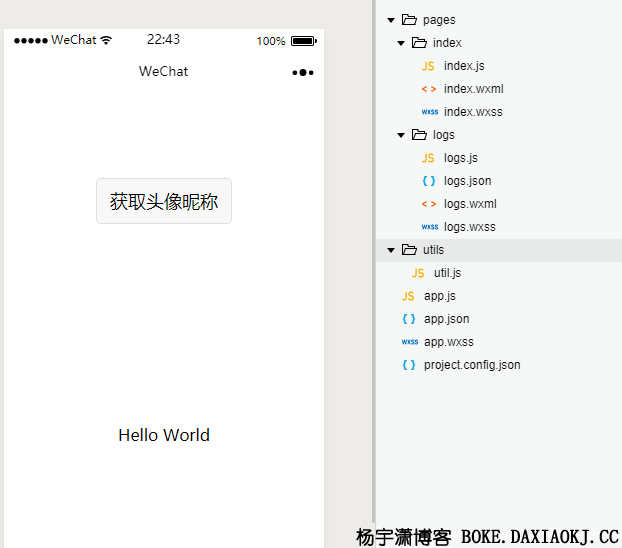Click the wxss icon beside index.wxss
The width and height of the screenshot is (622, 548).
coord(430,112)
